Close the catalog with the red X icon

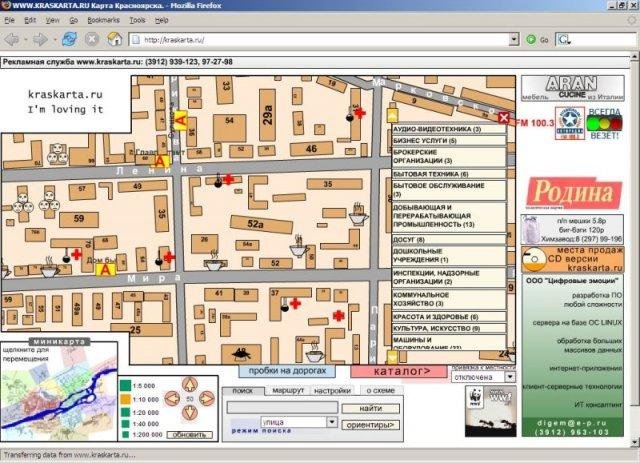504,118
